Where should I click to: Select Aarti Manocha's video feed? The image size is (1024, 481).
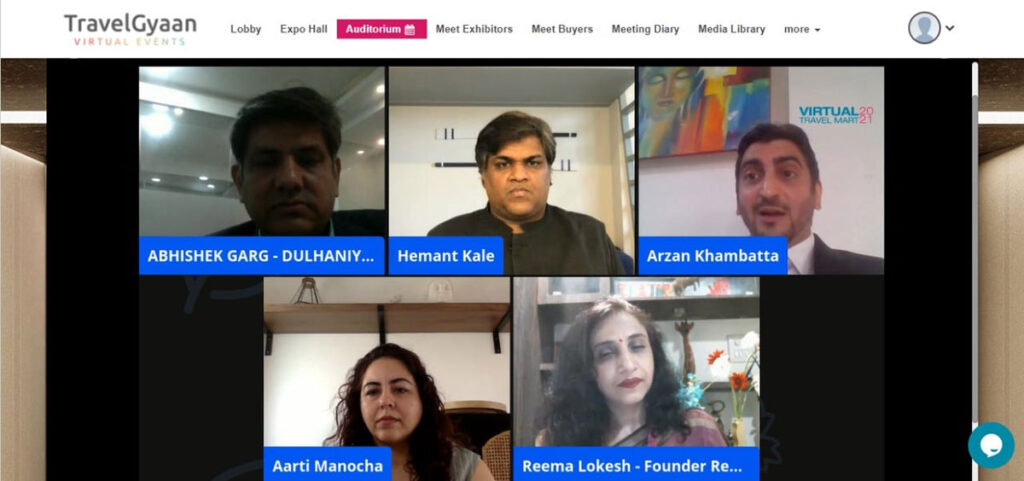(x=387, y=379)
